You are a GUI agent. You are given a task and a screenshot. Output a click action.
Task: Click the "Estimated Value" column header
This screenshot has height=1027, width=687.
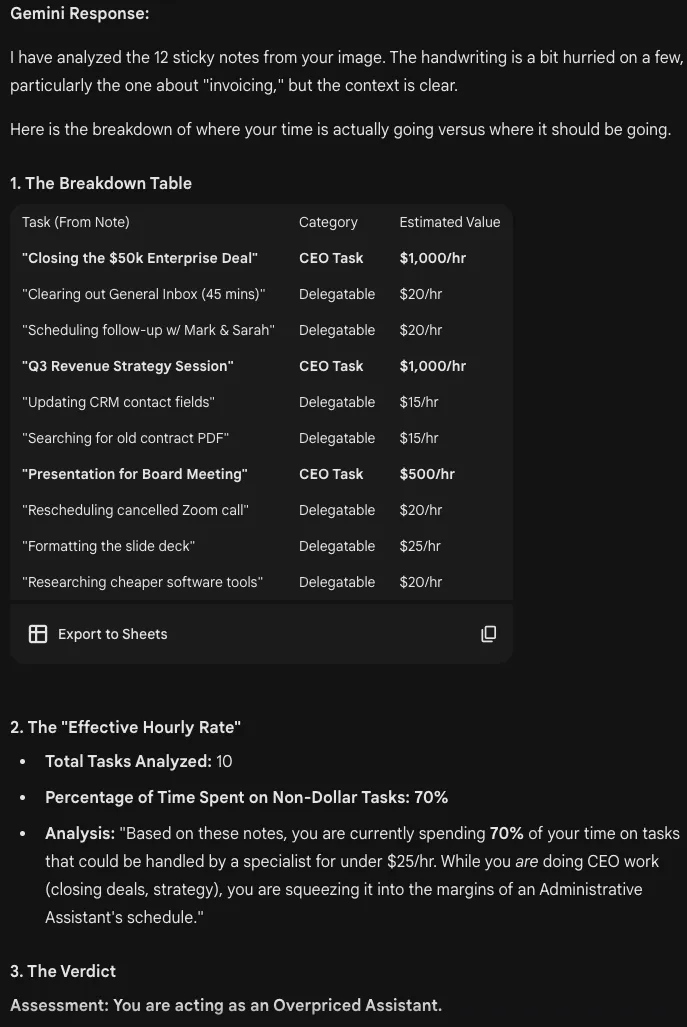click(449, 222)
